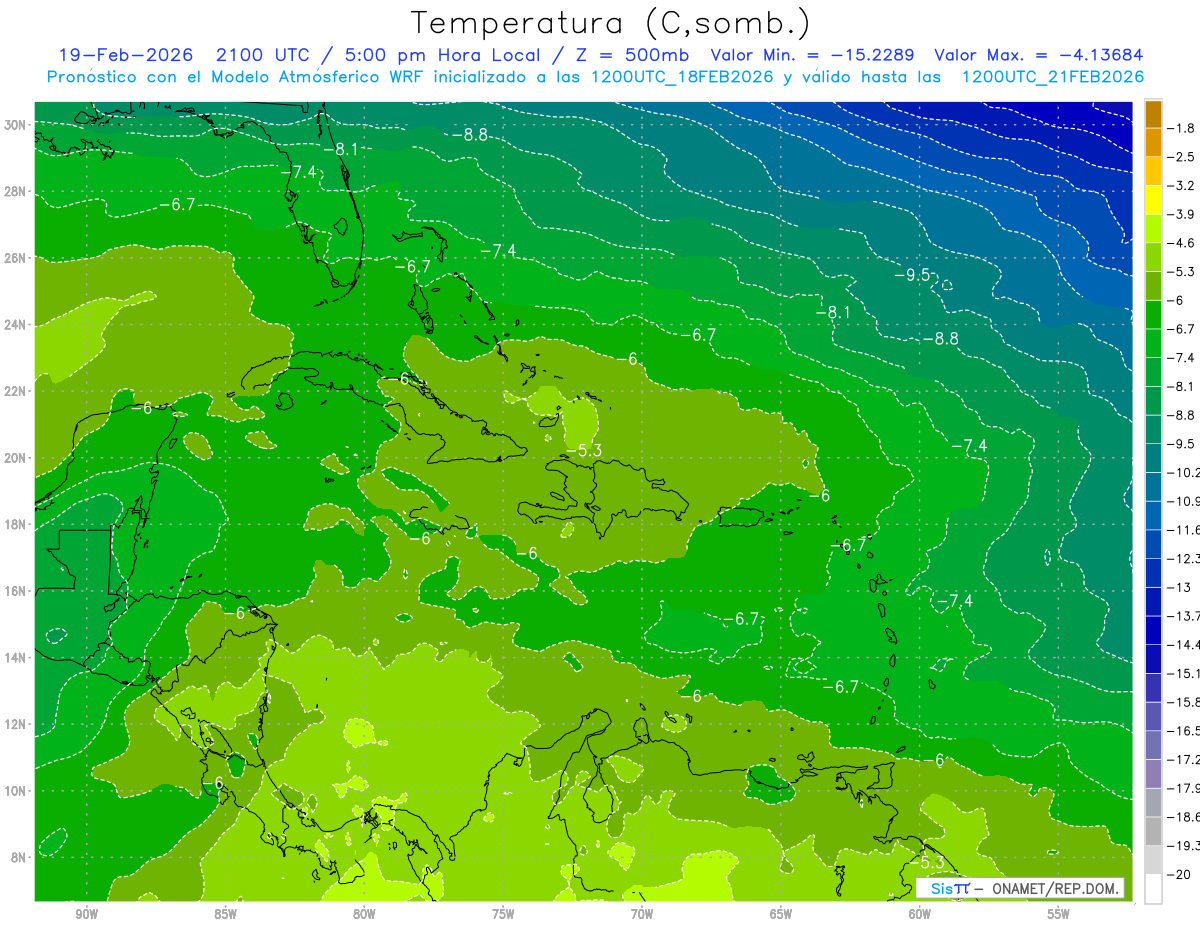The image size is (1200, 927).
Task: Click the top dark-orange legend swatch above -1.8
Action: [1153, 114]
